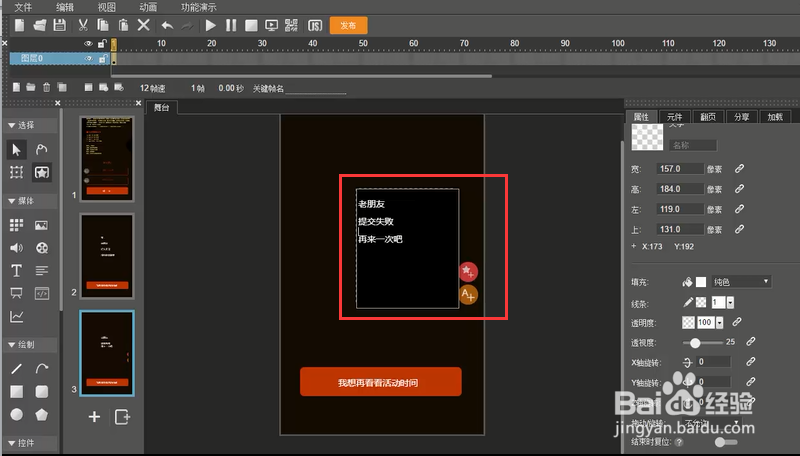Select the pentagon polygon shape tool
Screen dimensions: 800x456
pyautogui.click(x=41, y=415)
